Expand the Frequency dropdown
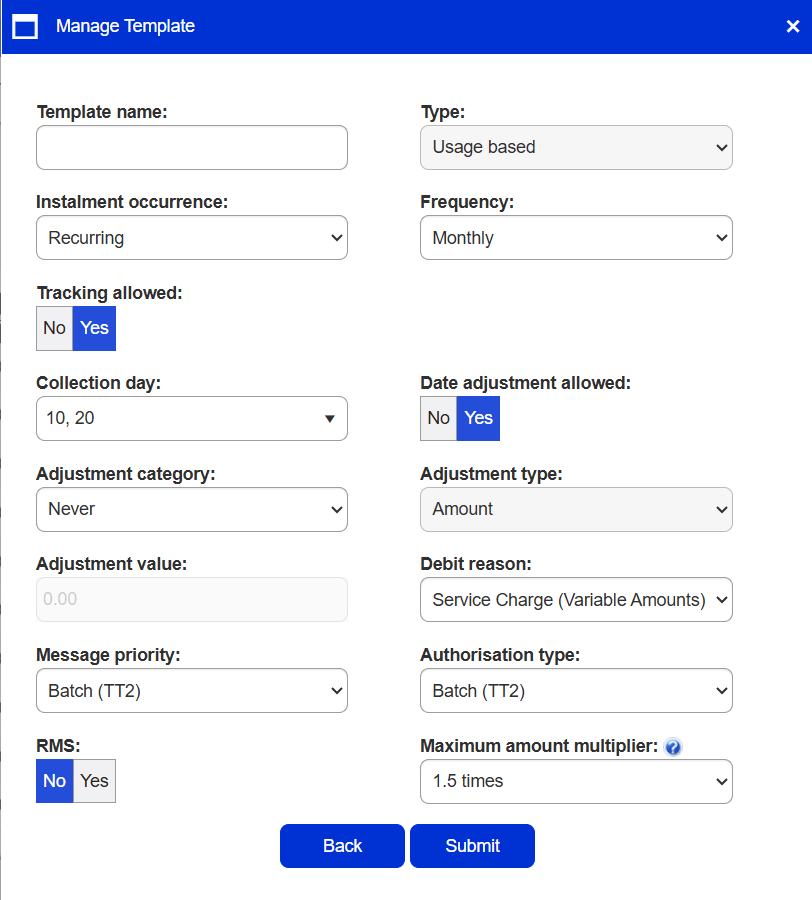Image resolution: width=812 pixels, height=900 pixels. (x=576, y=238)
